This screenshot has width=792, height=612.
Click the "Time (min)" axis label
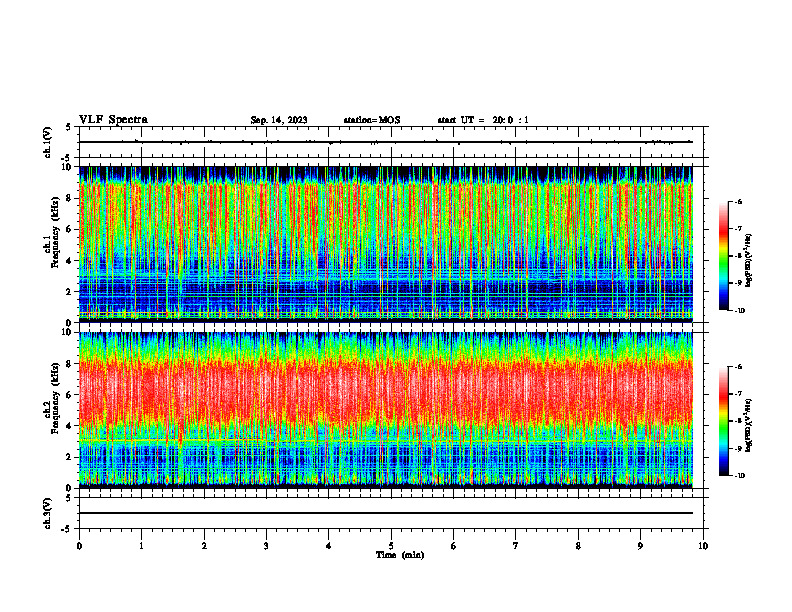click(400, 555)
